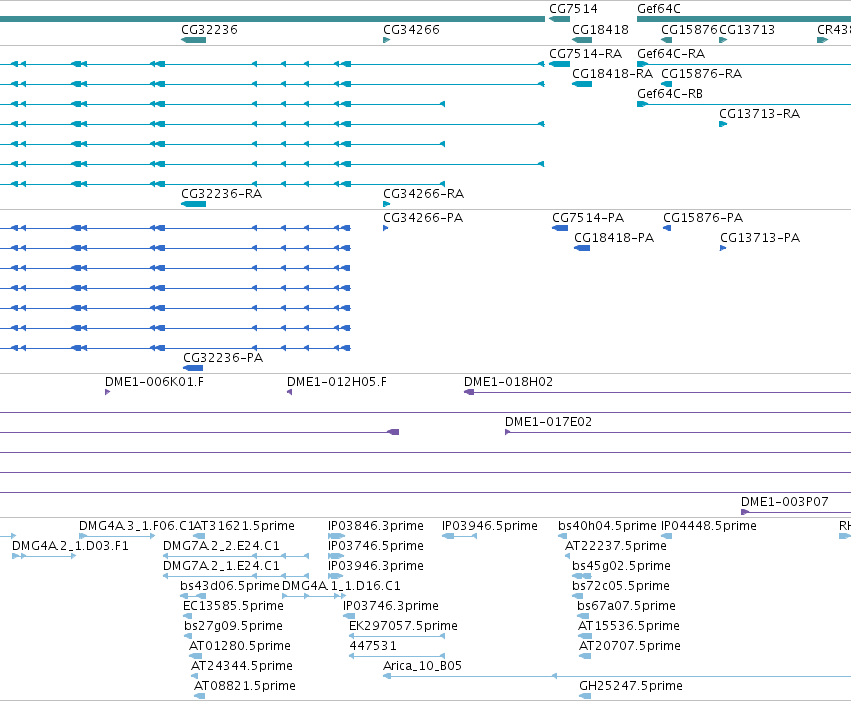The height and width of the screenshot is (701, 851).
Task: Open the CG34266-PA coding feature
Action: (385, 228)
